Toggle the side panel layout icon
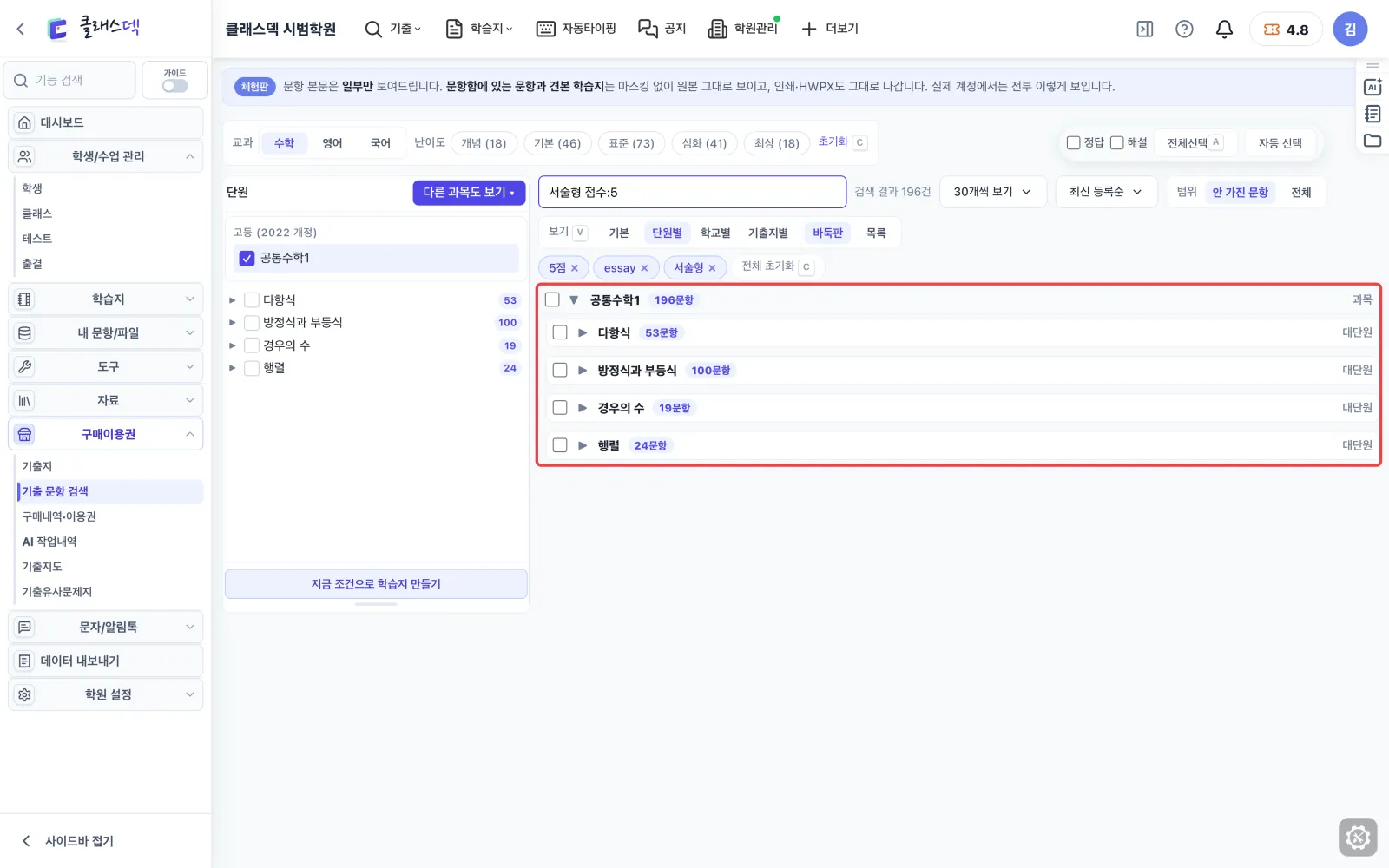1389x868 pixels. tap(1145, 30)
